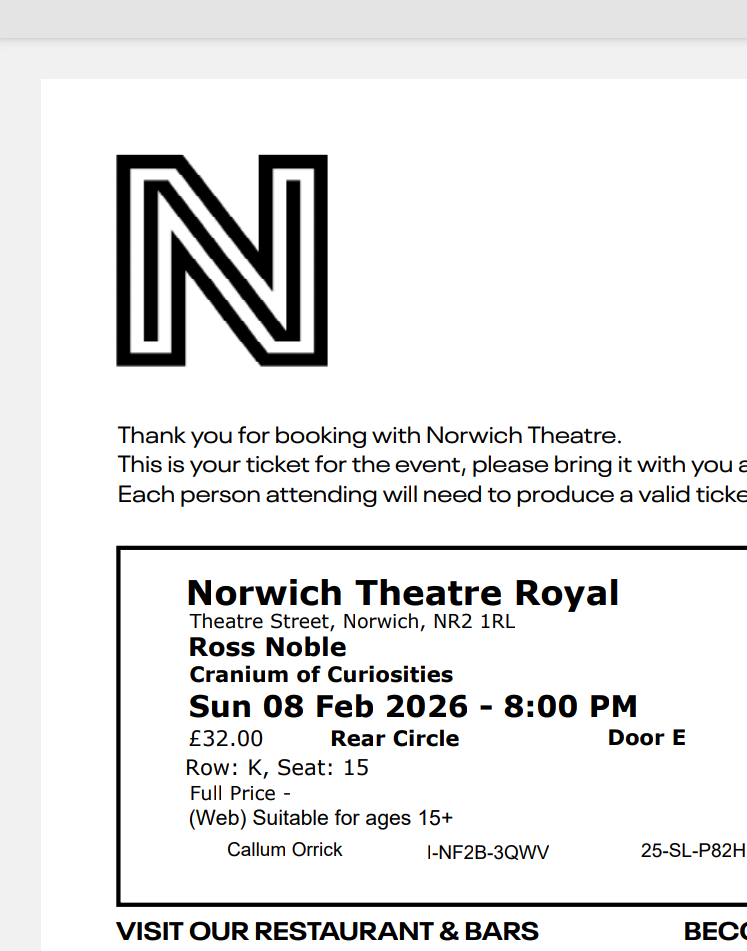Click the gray toolbar strip above the page
Screen dimensions: 747x951
coord(374,19)
